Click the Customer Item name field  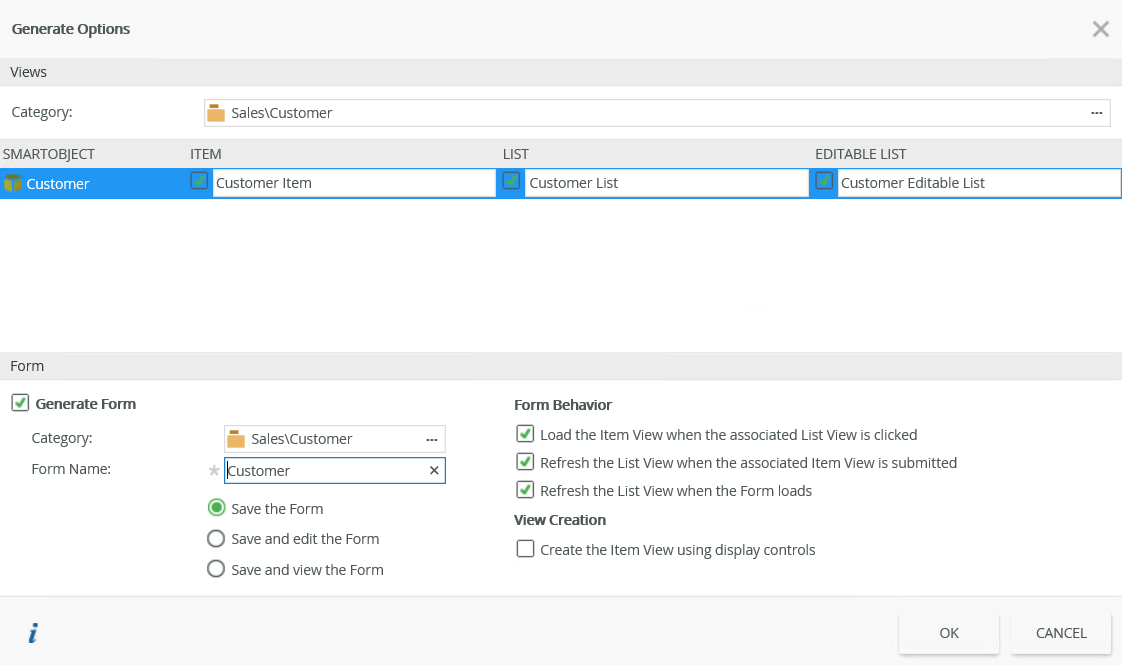[353, 183]
